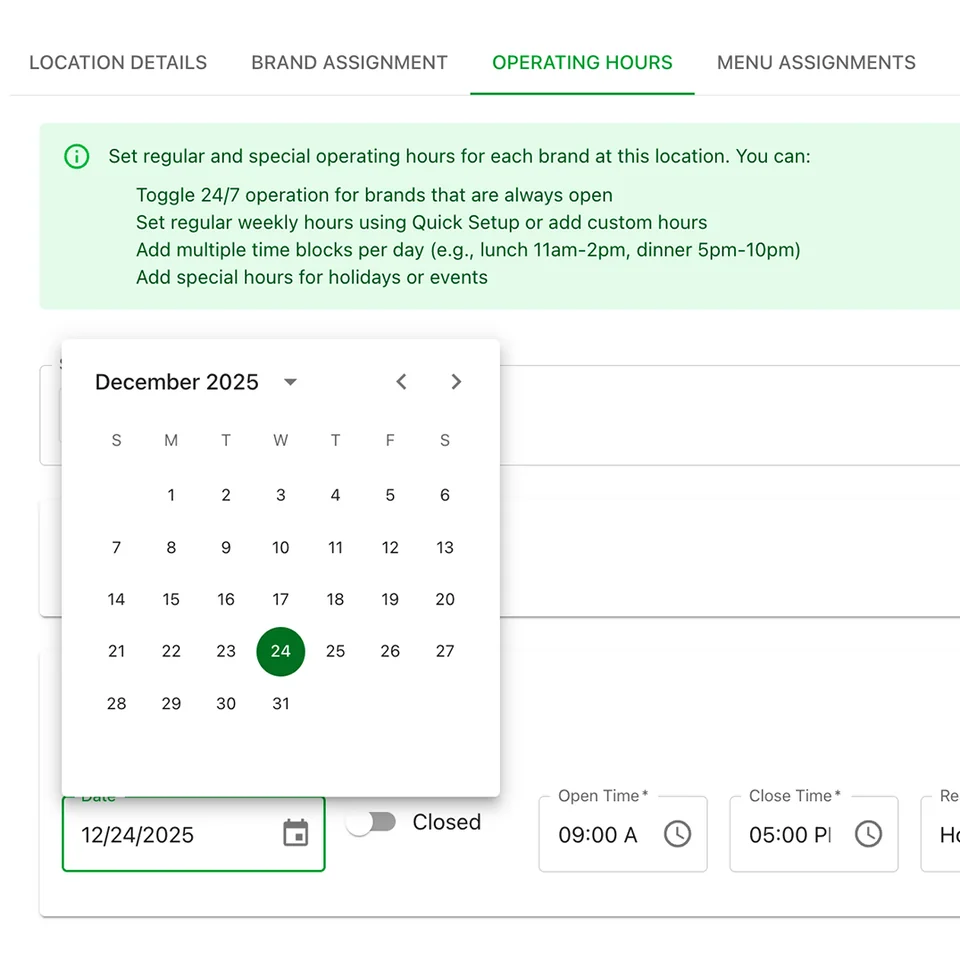Select December 3 in calendar
This screenshot has height=960, width=960.
click(280, 495)
